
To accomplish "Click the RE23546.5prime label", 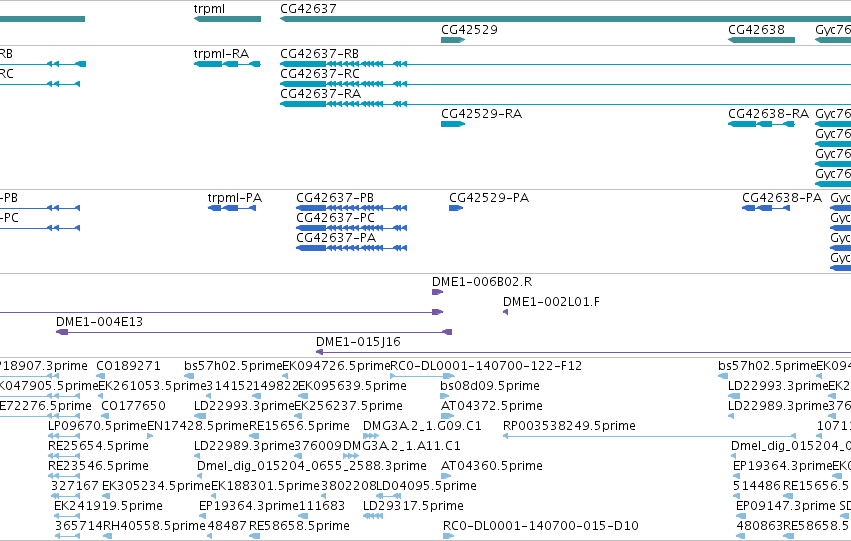I will tap(98, 467).
